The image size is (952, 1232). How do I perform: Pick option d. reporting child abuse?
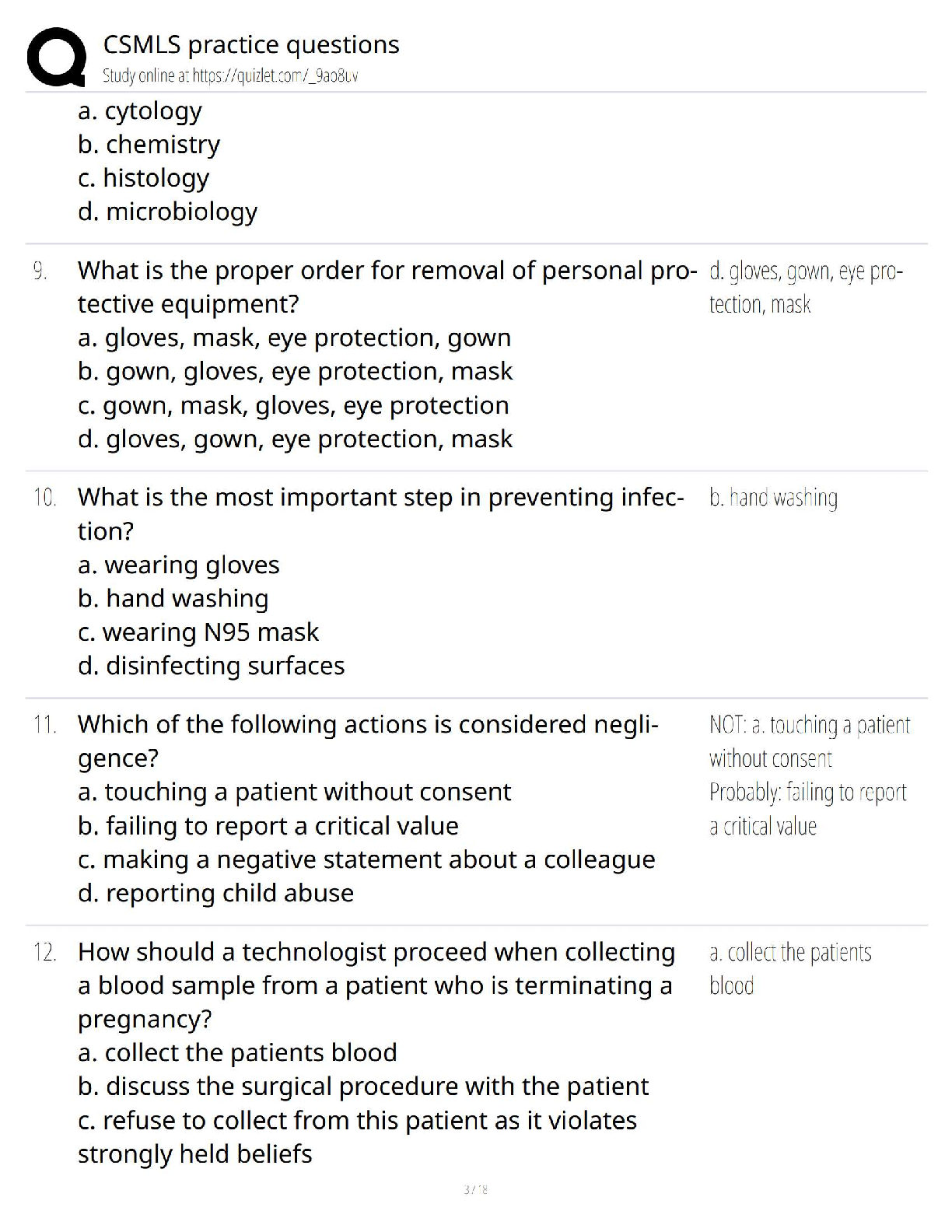(x=215, y=894)
